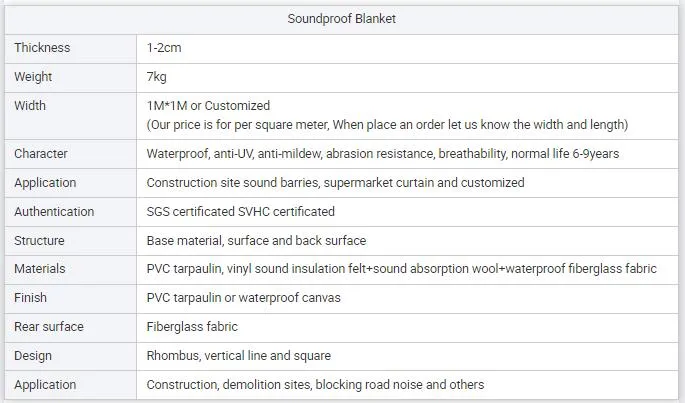Click the price per square meter note
Image resolution: width=685 pixels, height=403 pixels.
pyautogui.click(x=387, y=124)
